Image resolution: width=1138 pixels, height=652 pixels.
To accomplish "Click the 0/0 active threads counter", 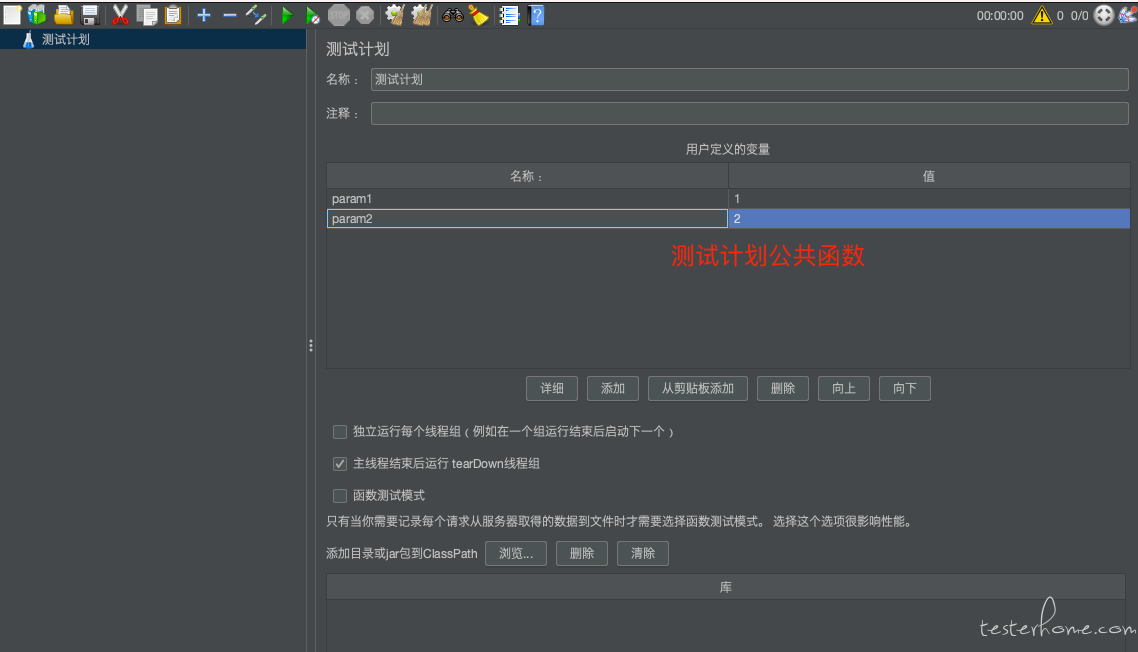I will [1079, 15].
